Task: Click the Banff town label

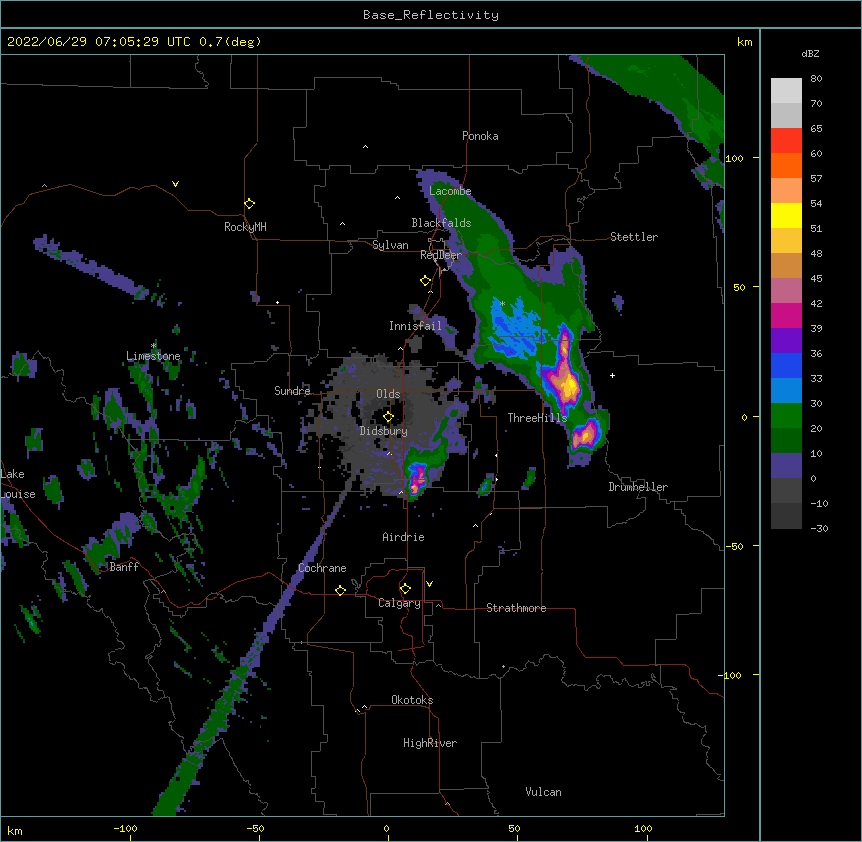Action: (124, 567)
